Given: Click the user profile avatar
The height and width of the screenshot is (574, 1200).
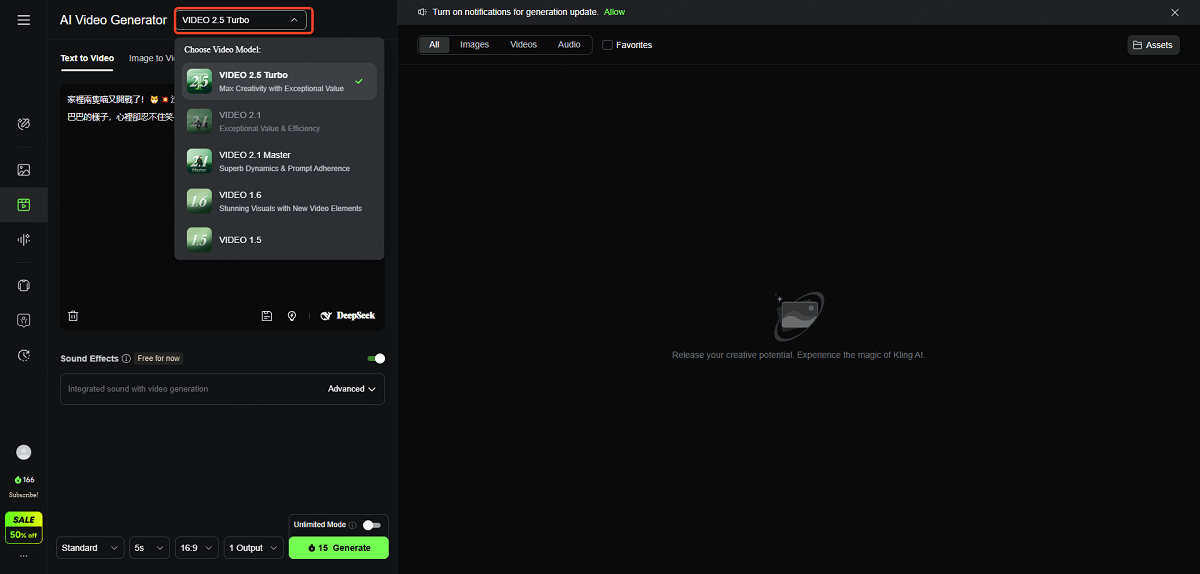Looking at the screenshot, I should coord(24,452).
